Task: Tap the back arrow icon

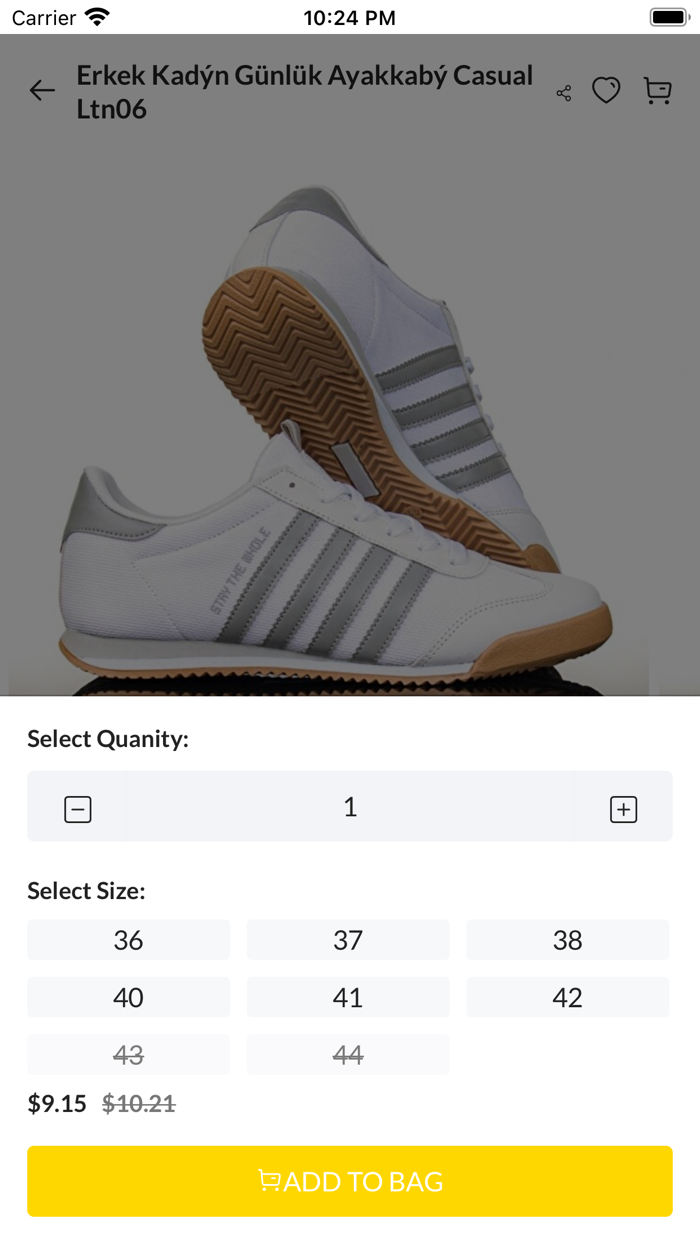Action: 42,91
